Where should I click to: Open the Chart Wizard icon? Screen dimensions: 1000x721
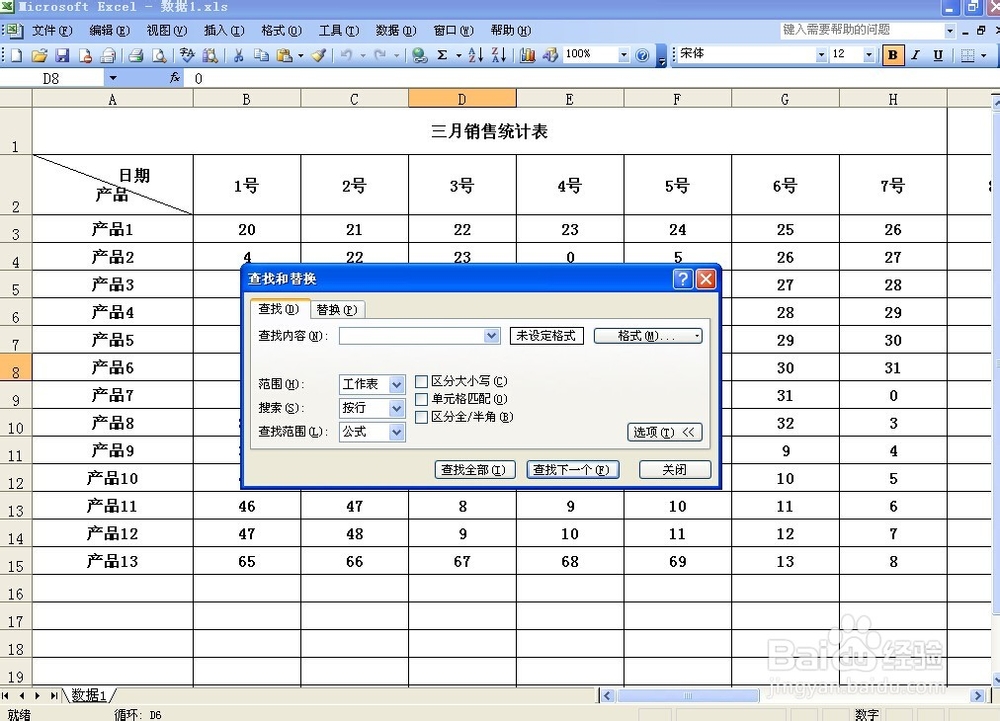(529, 54)
